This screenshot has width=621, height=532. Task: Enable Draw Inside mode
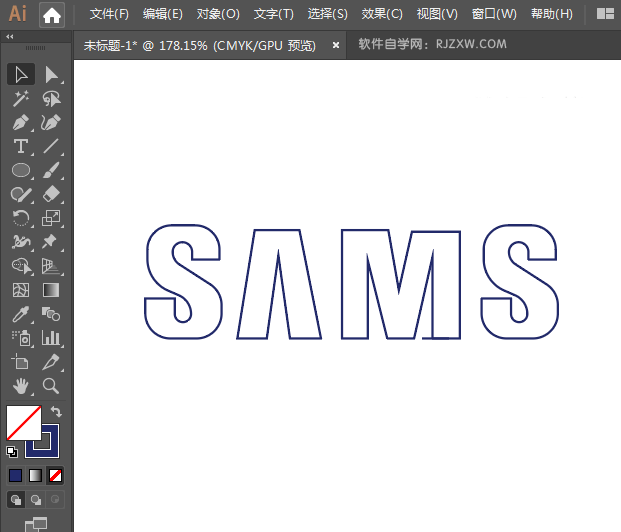point(55,500)
